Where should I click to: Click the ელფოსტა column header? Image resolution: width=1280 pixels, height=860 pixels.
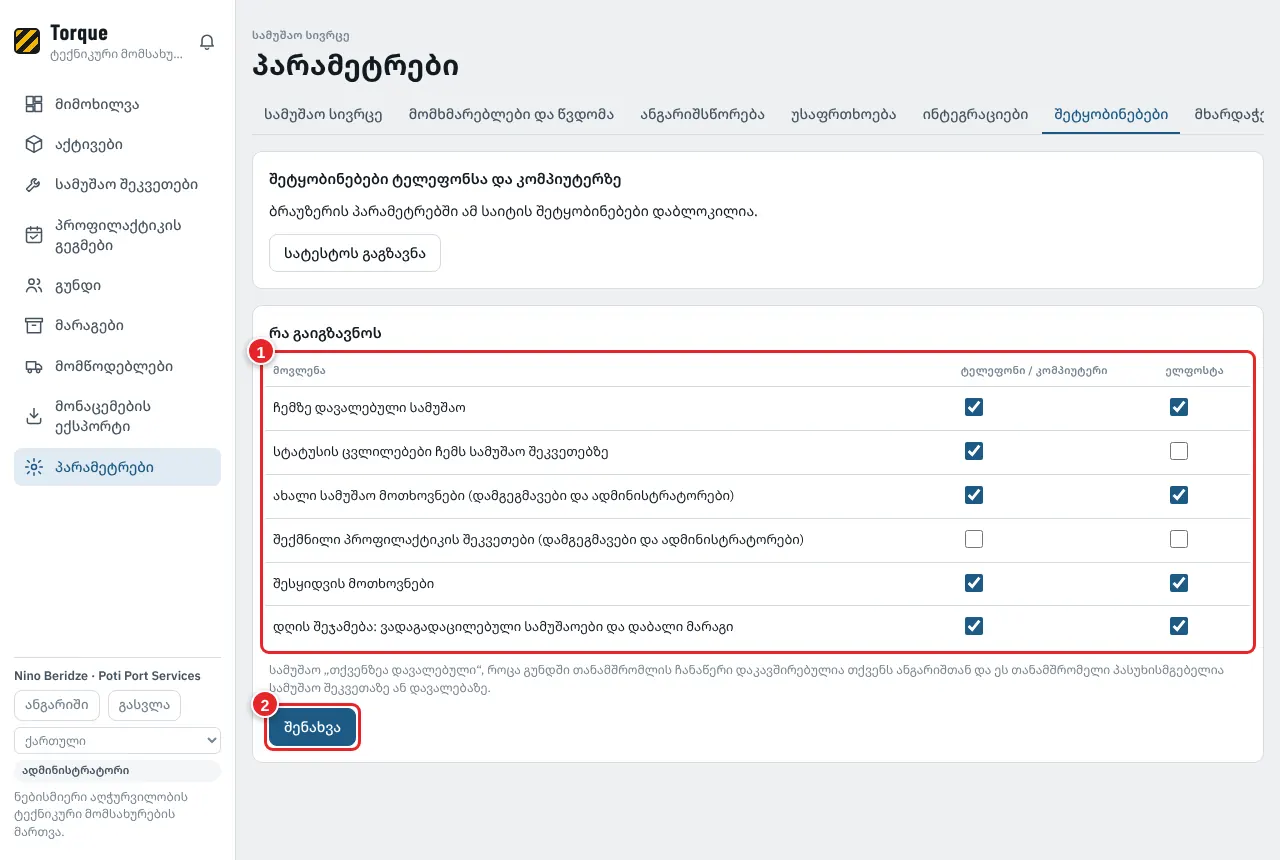tap(1193, 371)
